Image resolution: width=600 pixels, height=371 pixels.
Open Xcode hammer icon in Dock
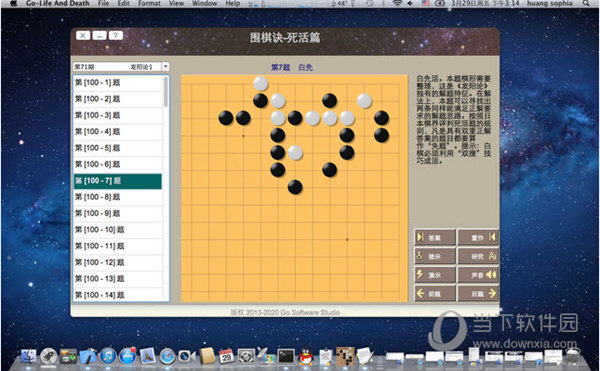pos(88,356)
